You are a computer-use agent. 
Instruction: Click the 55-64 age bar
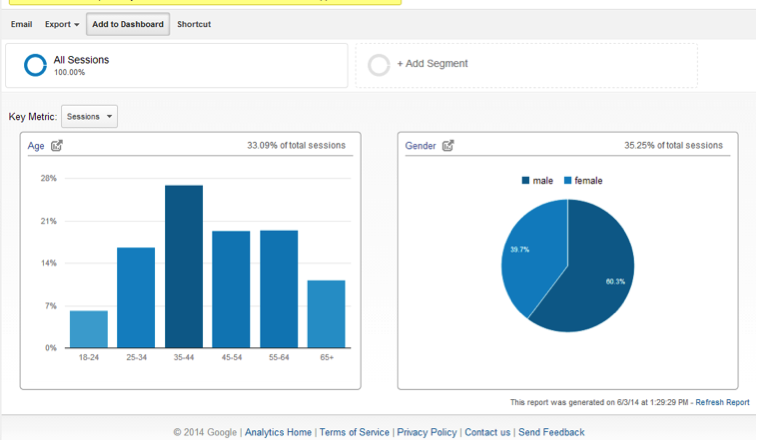(279, 289)
